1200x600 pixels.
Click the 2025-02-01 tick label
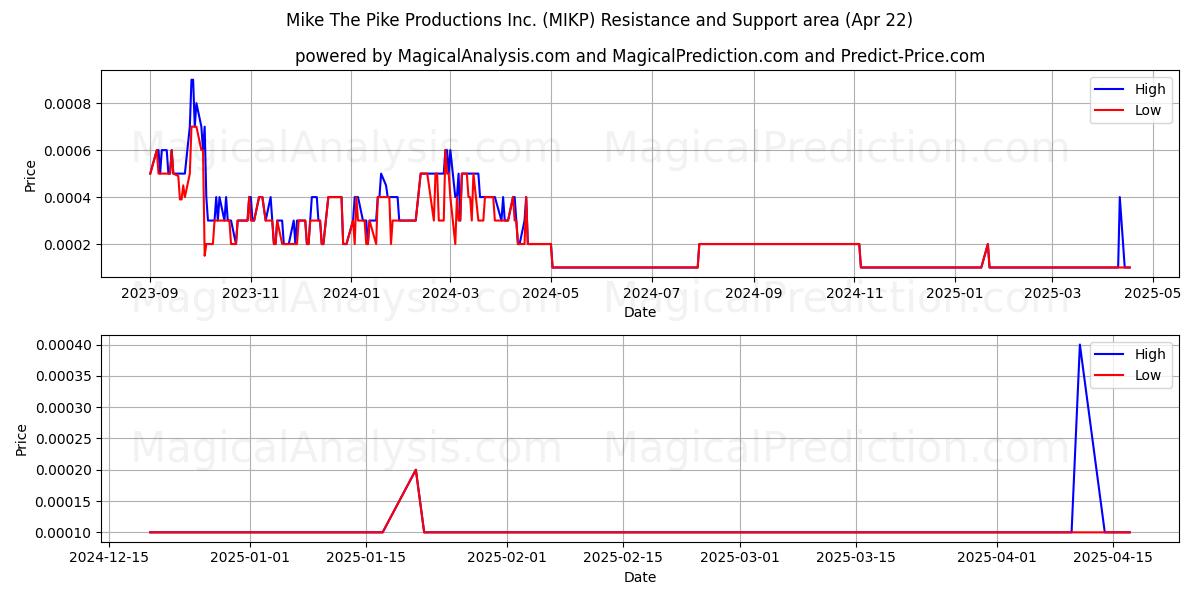(507, 558)
